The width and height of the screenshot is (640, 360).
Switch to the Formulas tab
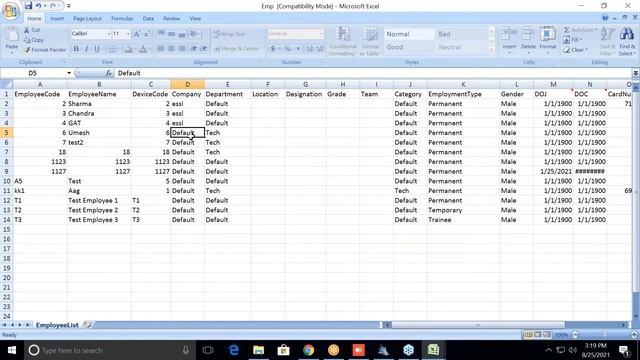(122, 19)
